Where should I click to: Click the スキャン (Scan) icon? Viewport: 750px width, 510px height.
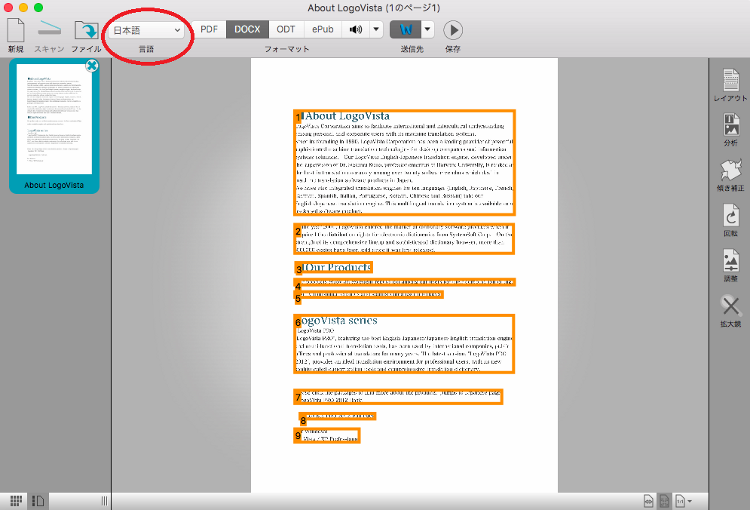pos(49,29)
